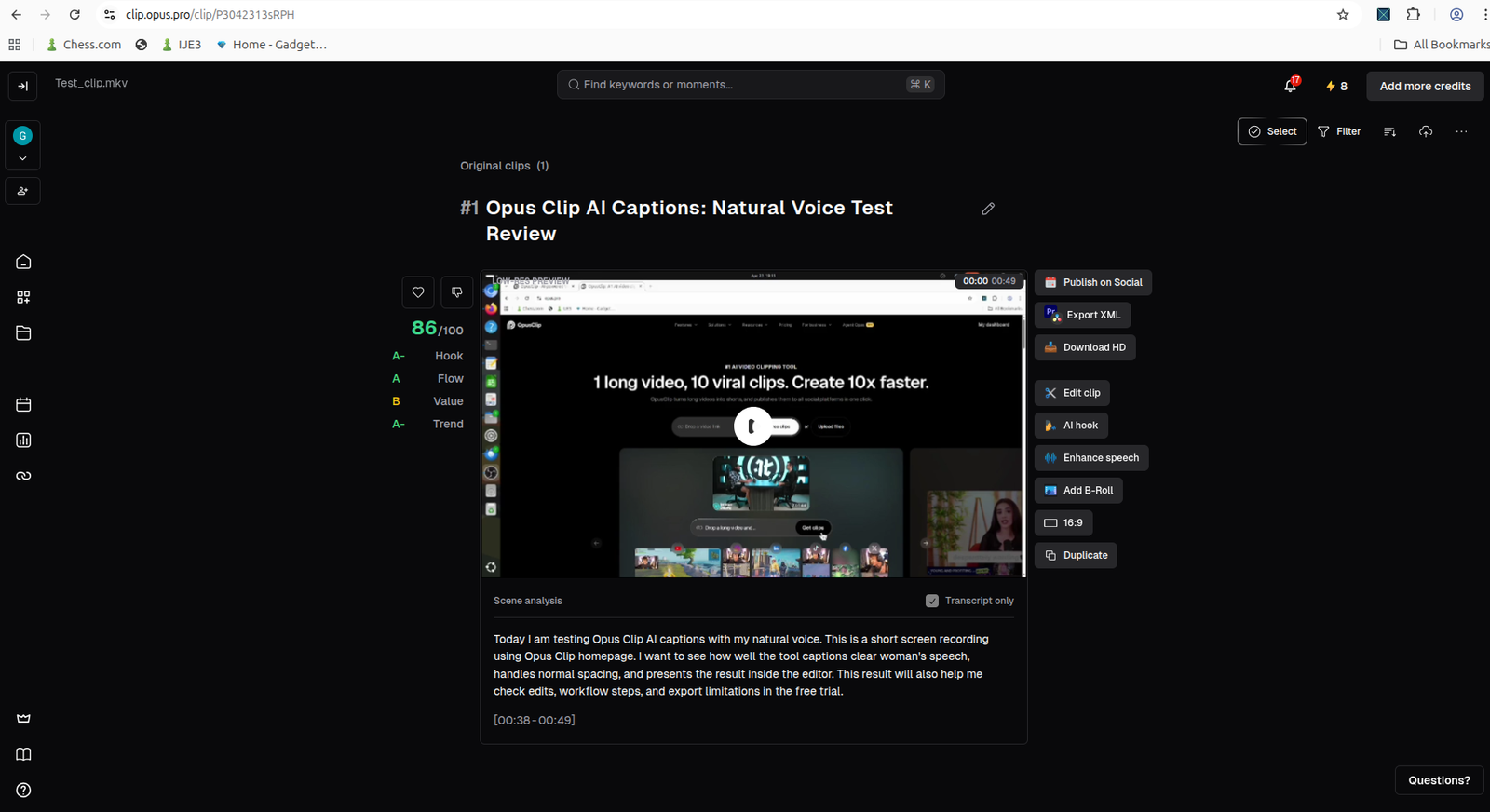
Task: Add B-Roll to the clip
Action: coord(1078,491)
